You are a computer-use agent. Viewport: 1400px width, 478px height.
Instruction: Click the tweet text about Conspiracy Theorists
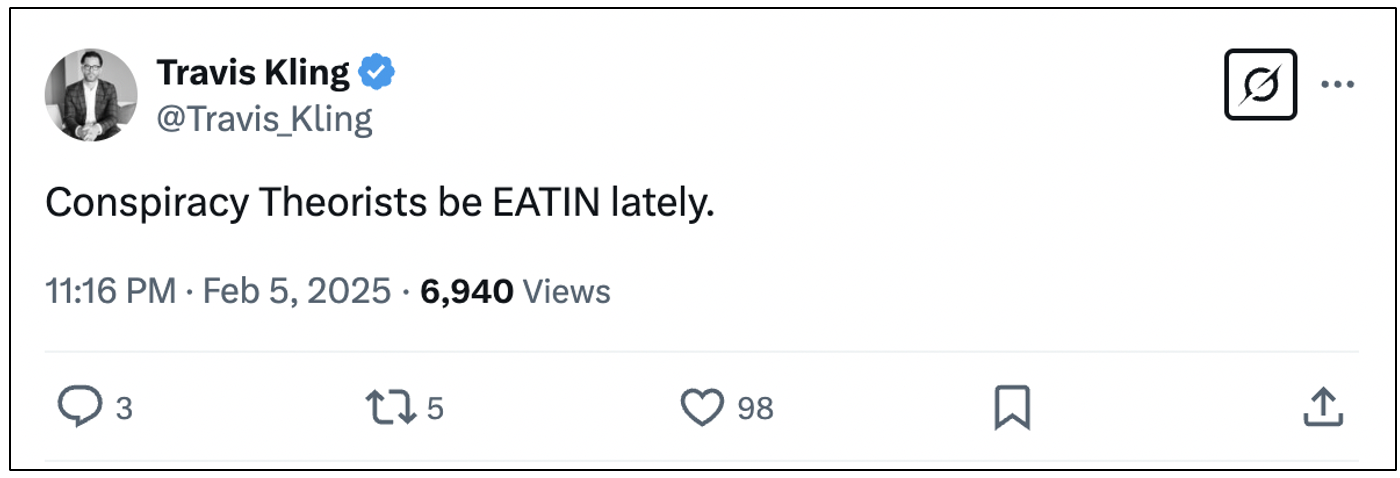pyautogui.click(x=381, y=204)
